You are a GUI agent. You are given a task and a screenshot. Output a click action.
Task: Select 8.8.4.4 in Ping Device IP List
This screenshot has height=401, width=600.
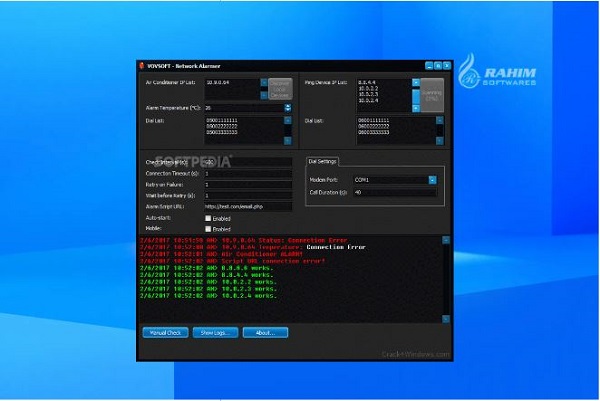[367, 82]
